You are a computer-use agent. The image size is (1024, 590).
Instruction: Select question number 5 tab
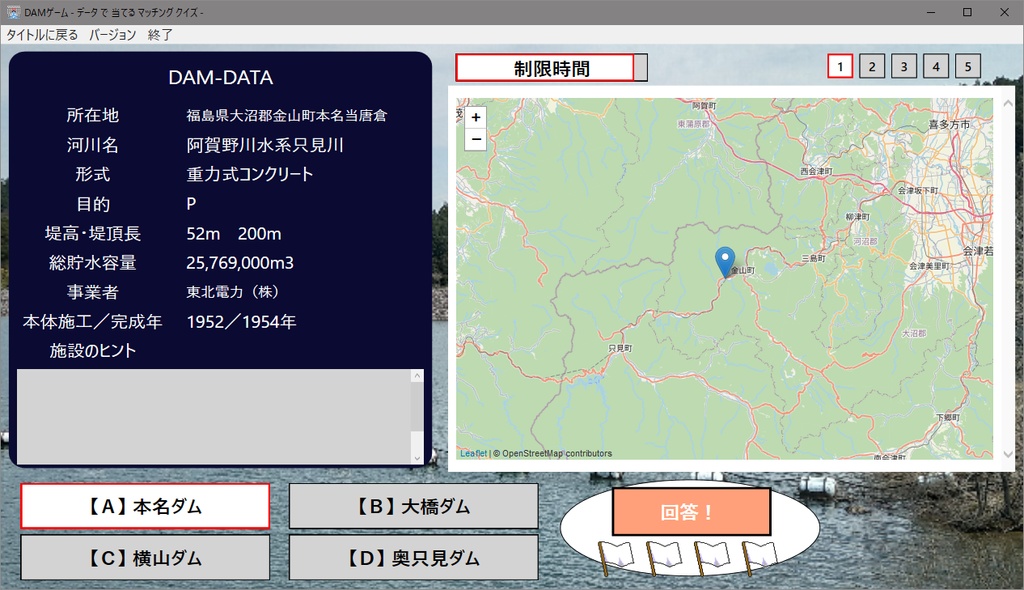pyautogui.click(x=968, y=65)
